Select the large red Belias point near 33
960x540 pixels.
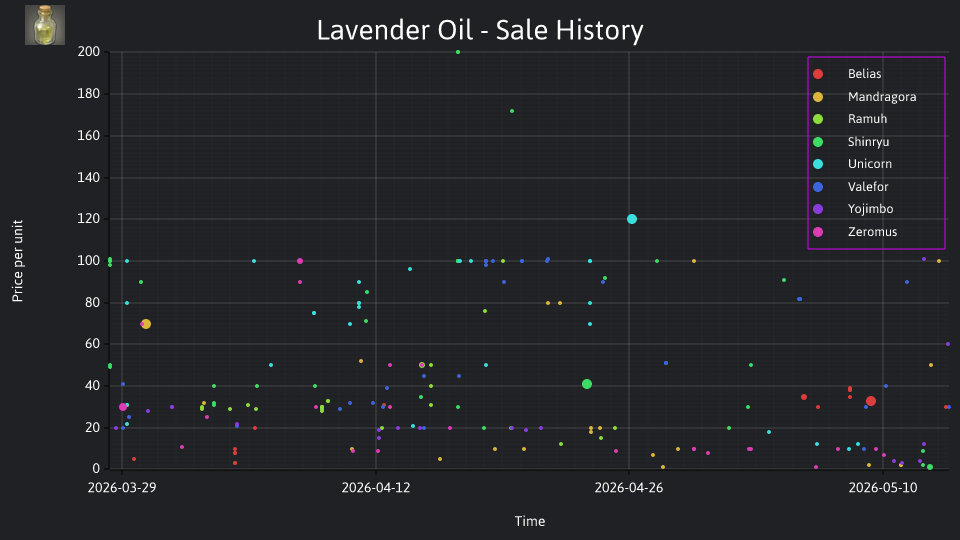click(x=871, y=401)
